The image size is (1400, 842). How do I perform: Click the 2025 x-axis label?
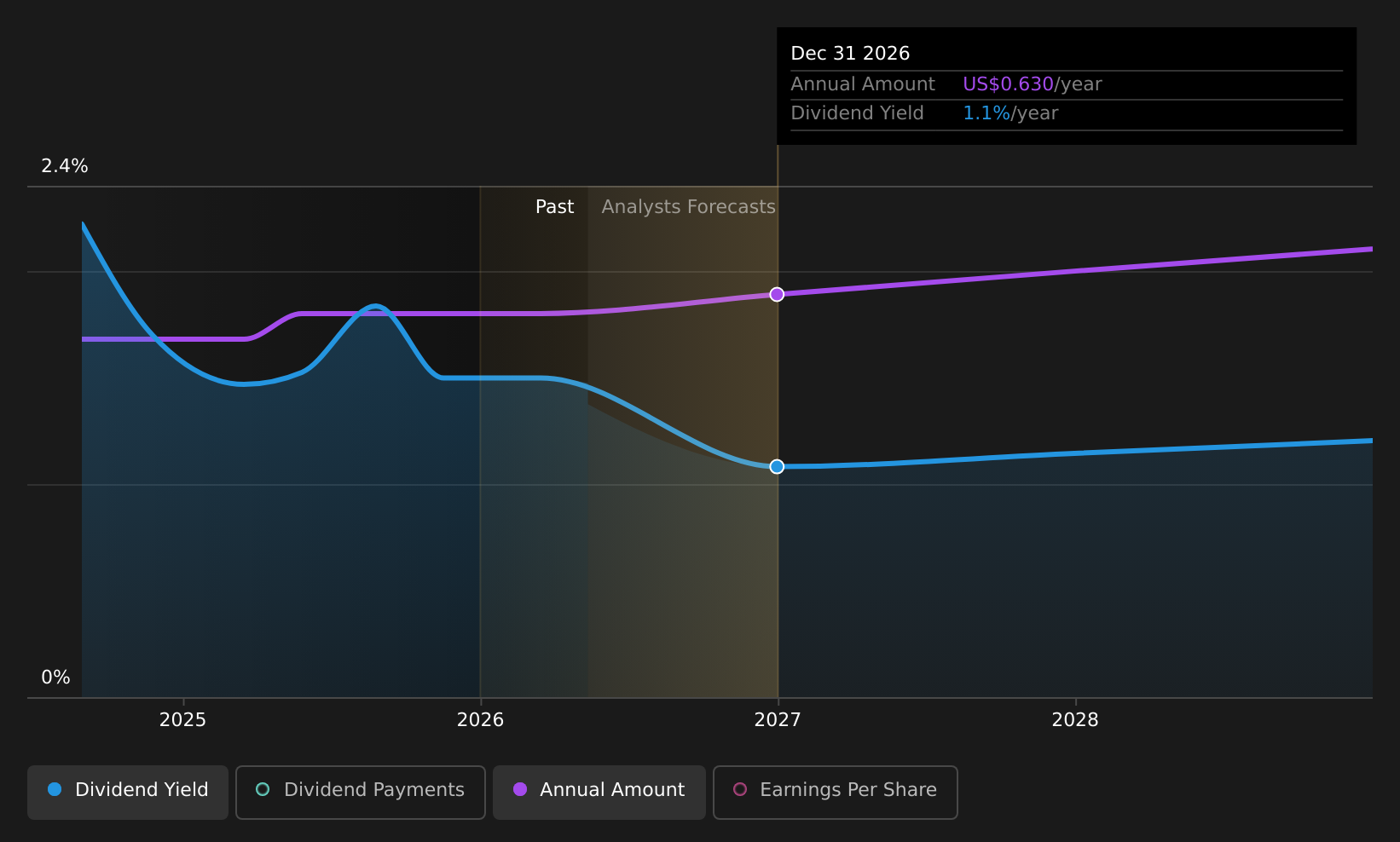pos(183,720)
